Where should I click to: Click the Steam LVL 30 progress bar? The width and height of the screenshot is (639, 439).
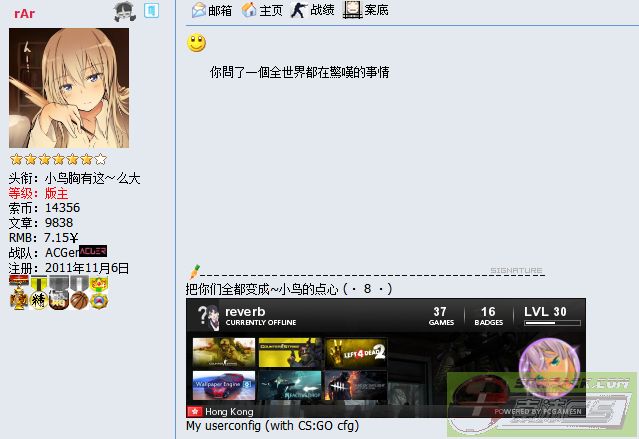[552, 323]
